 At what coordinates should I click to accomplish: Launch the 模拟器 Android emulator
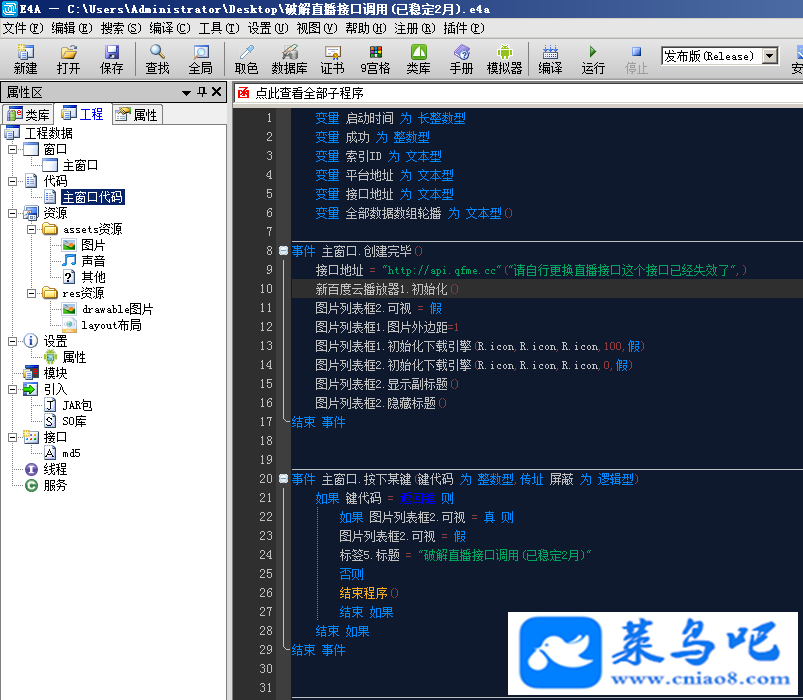[x=504, y=59]
